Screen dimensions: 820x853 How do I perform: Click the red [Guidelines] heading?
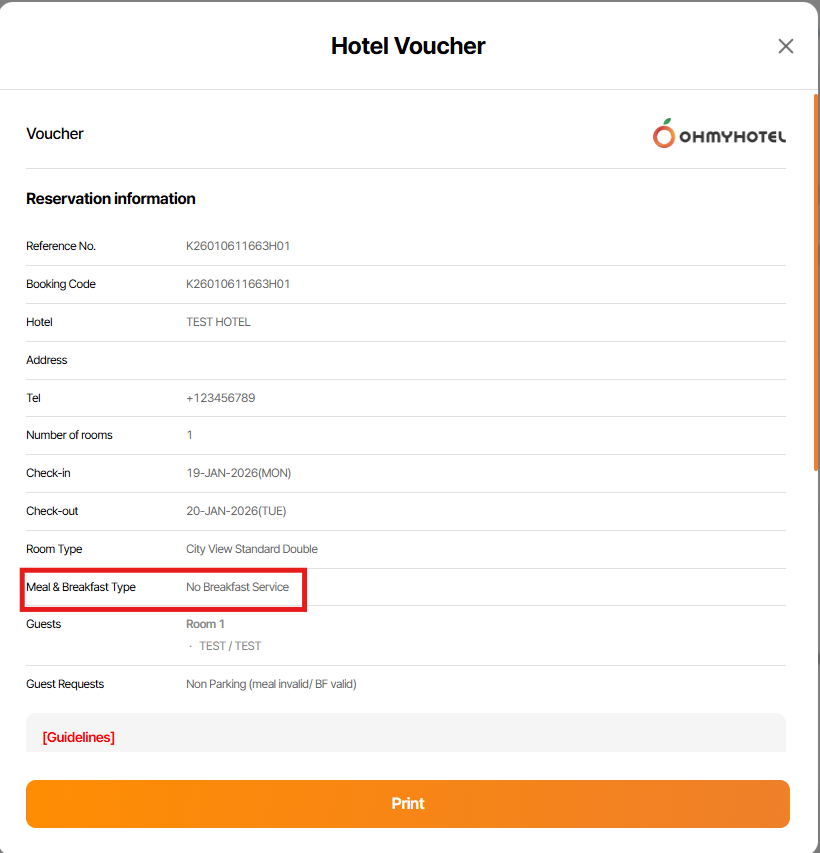click(78, 738)
